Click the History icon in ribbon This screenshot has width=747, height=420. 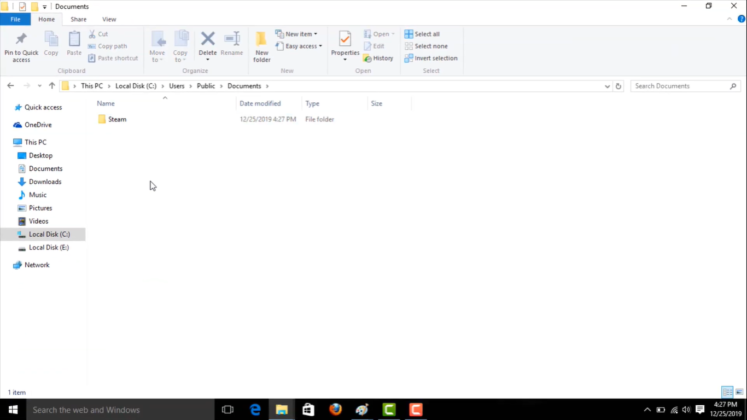click(378, 58)
